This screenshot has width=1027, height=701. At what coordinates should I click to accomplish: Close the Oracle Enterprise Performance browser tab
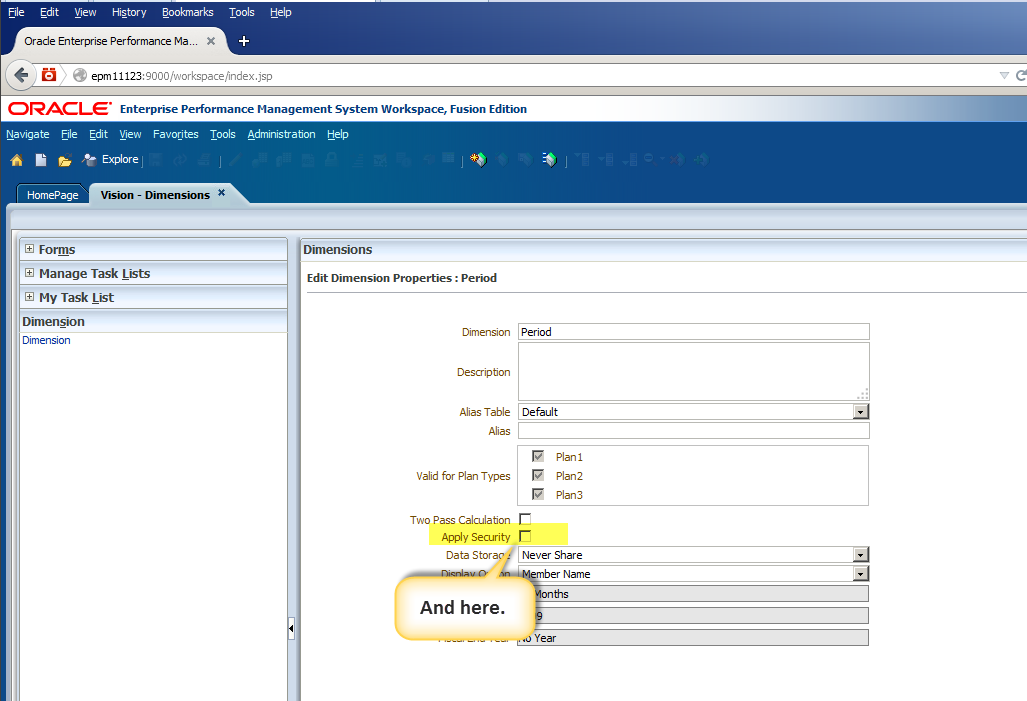(211, 41)
